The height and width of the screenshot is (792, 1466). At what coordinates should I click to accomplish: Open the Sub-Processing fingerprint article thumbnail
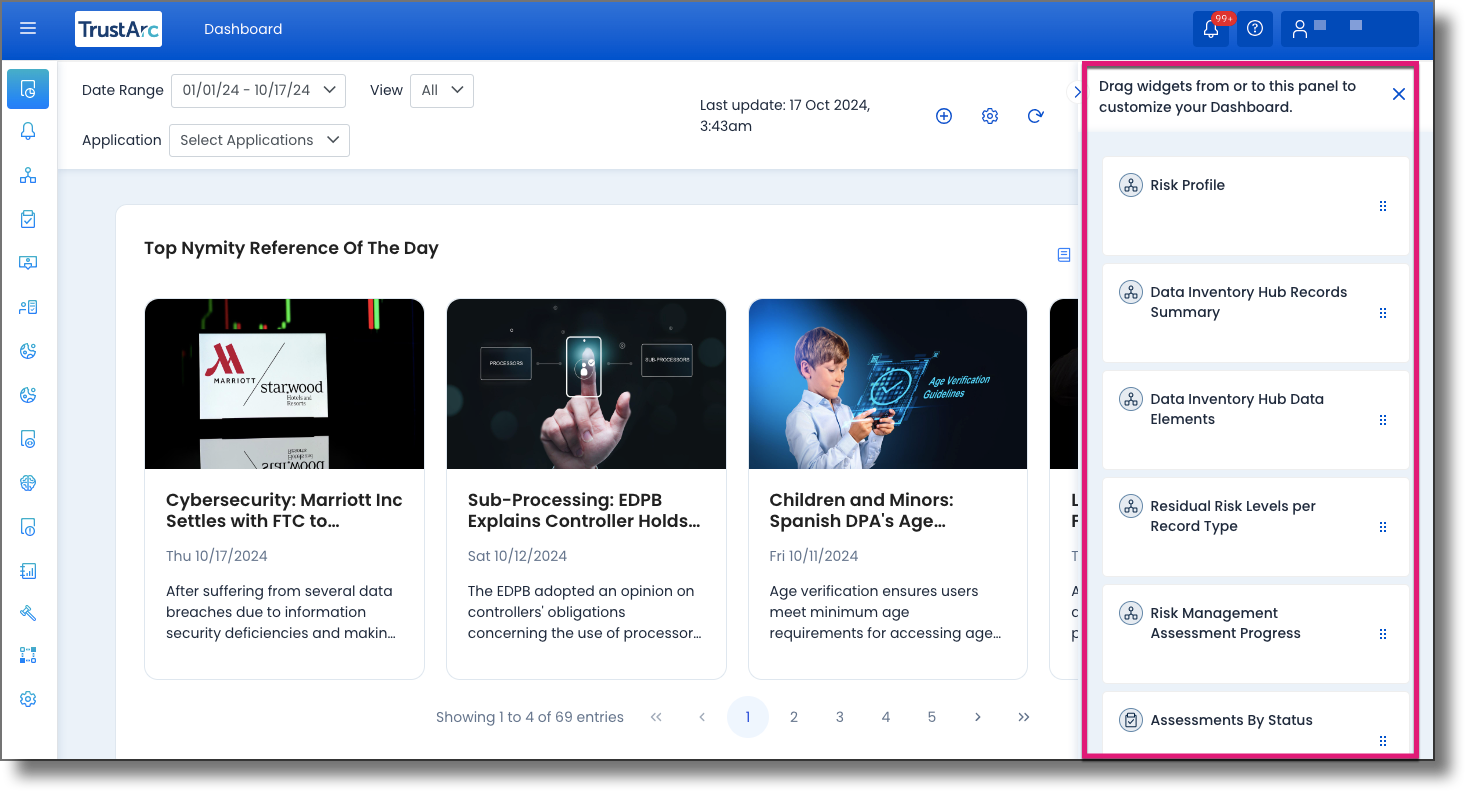coord(586,384)
